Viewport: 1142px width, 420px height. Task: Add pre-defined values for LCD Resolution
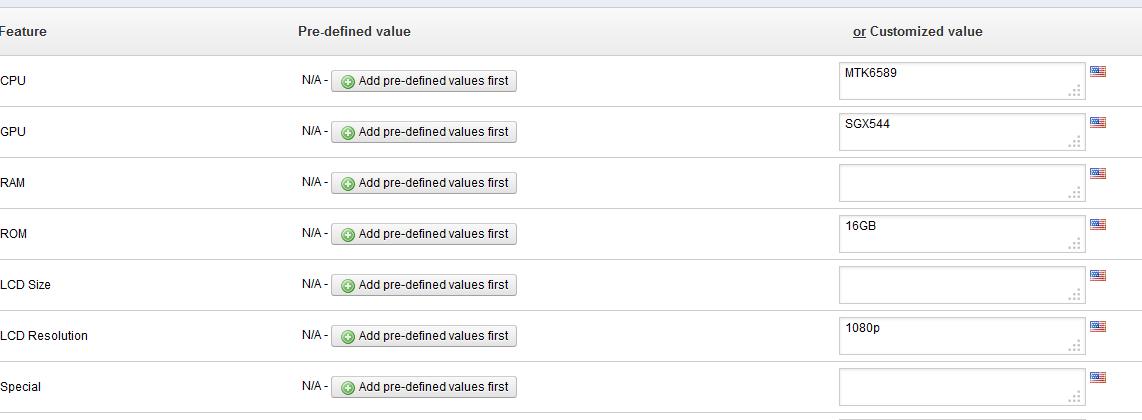click(x=424, y=336)
